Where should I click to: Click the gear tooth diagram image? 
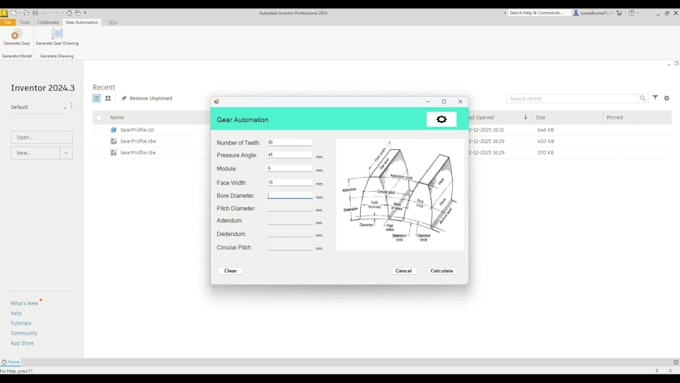click(x=400, y=194)
